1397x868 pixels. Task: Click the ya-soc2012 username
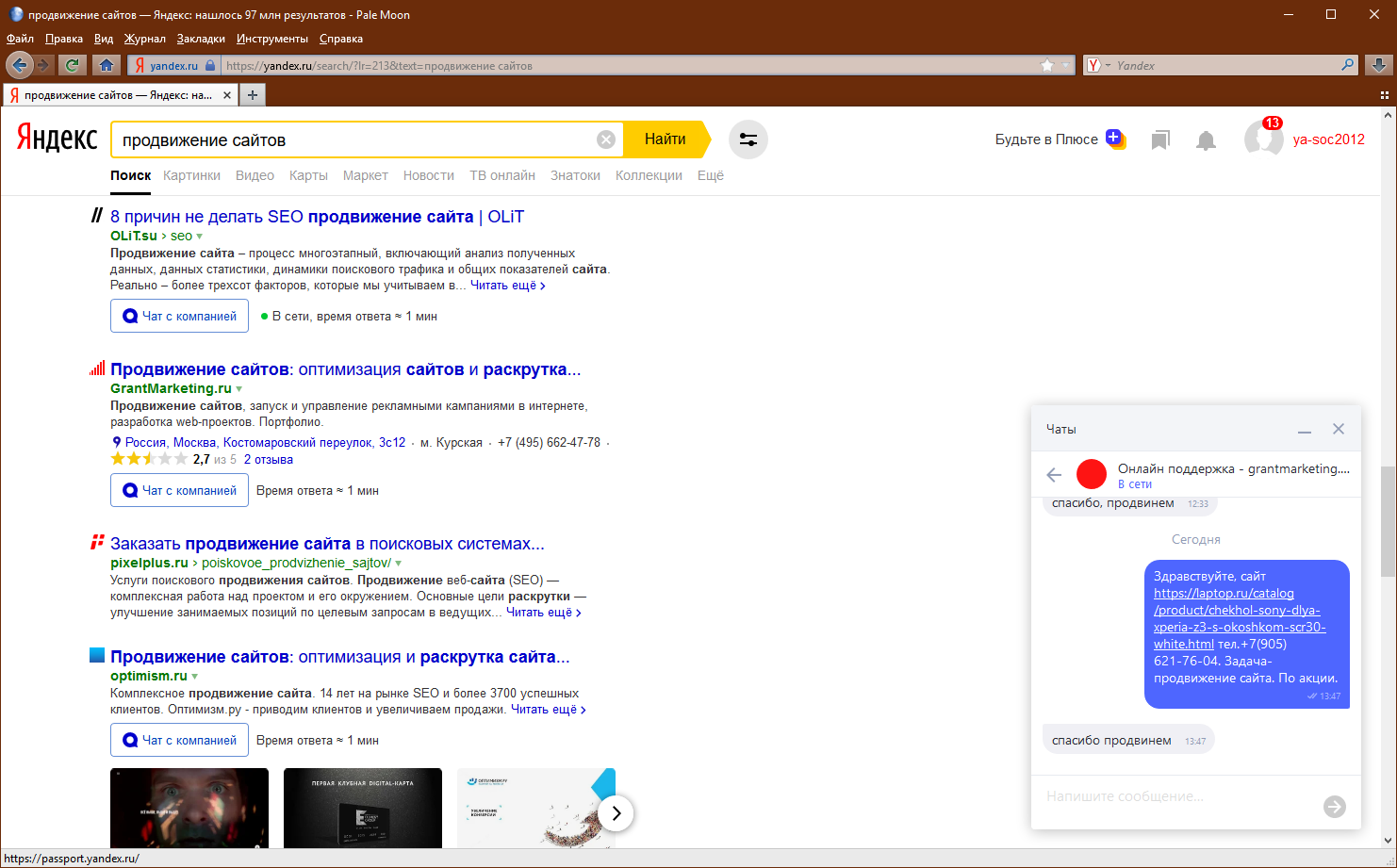click(1329, 139)
